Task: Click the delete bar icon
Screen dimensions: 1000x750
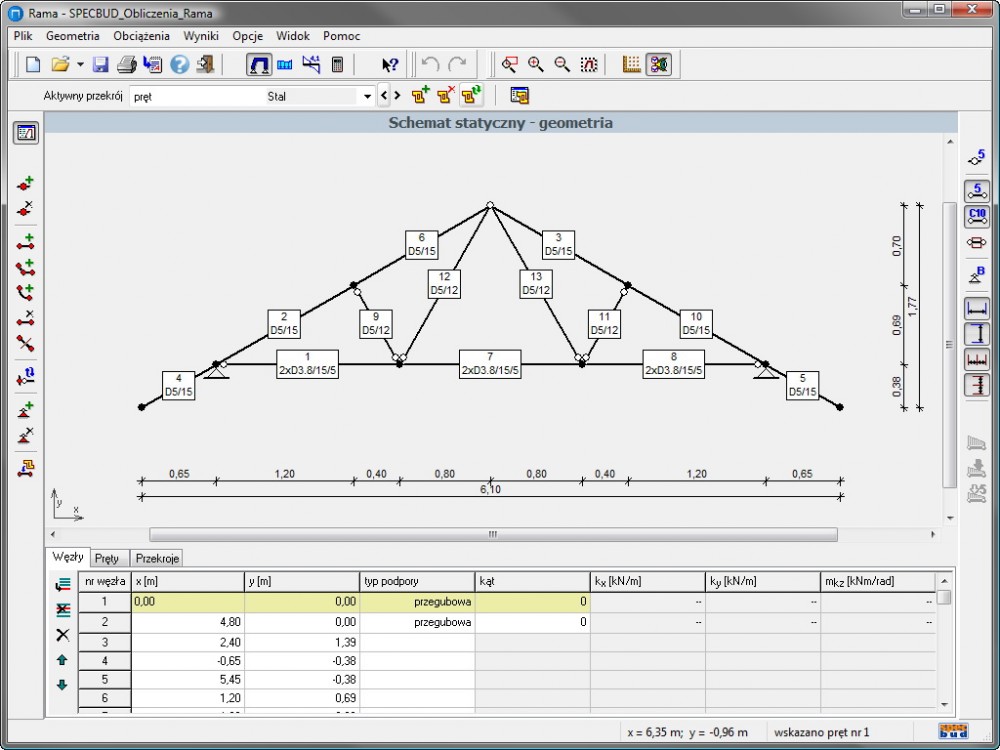Action: click(x=26, y=318)
